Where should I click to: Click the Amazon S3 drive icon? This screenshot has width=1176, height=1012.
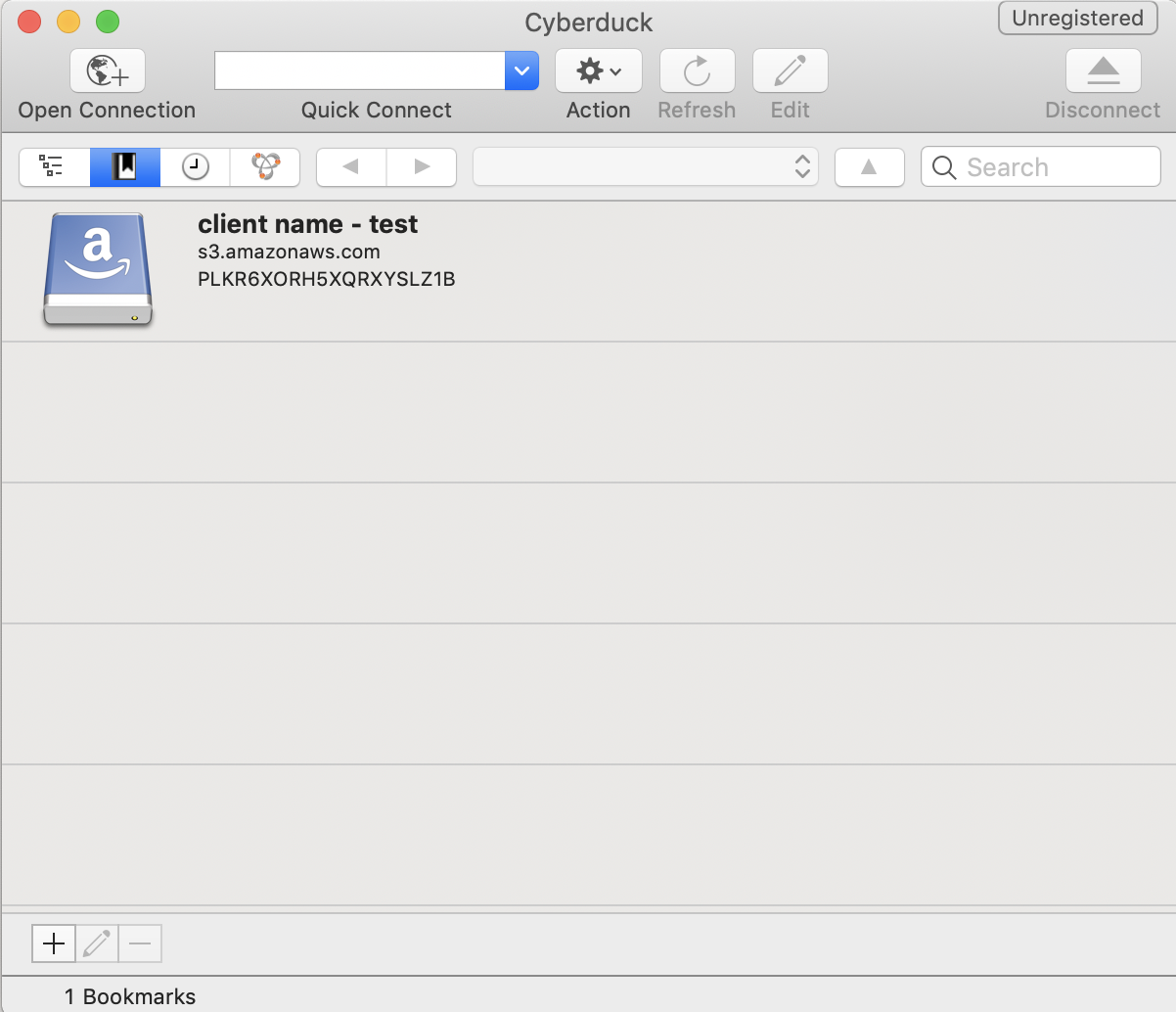98,270
